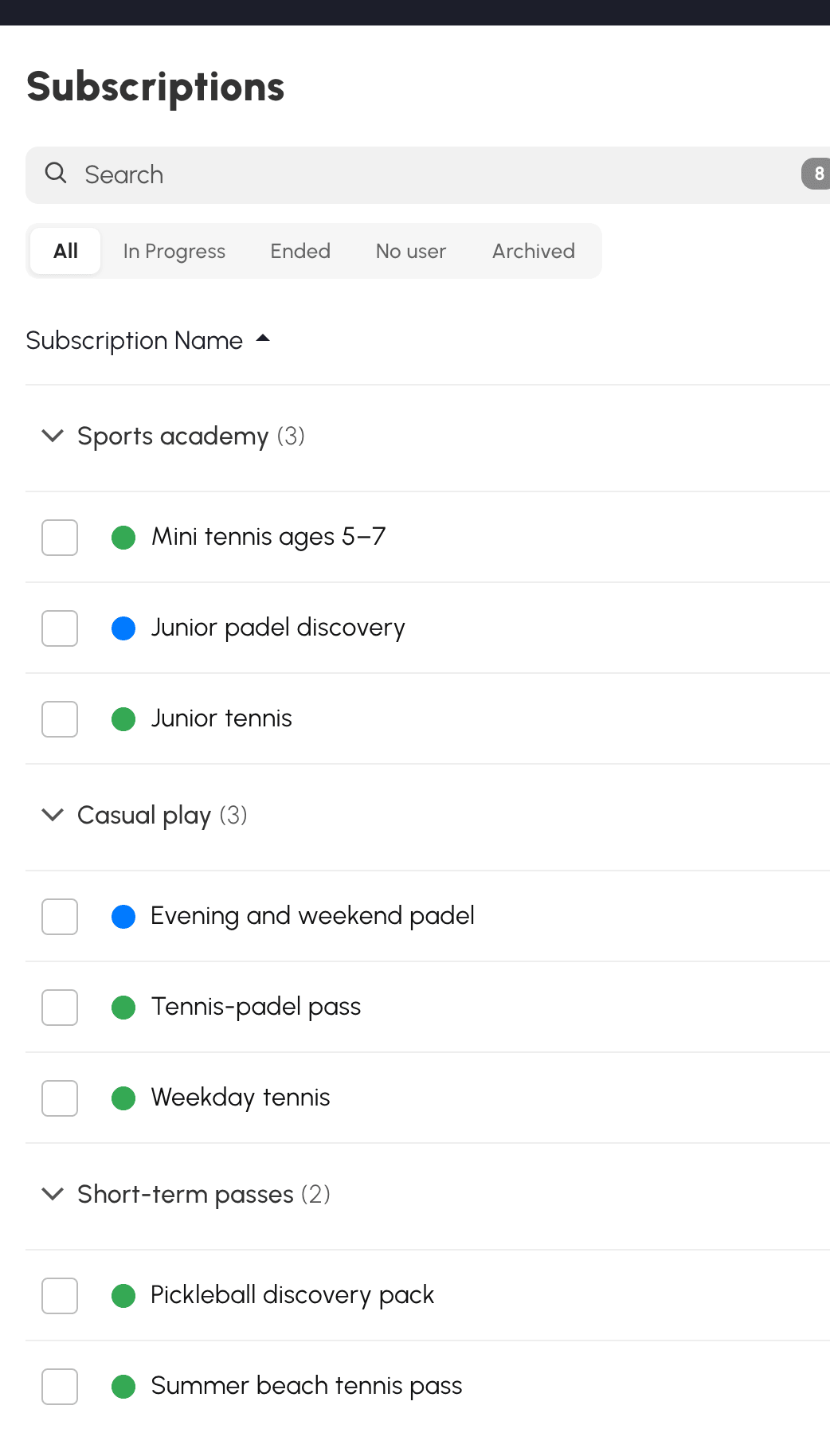This screenshot has width=830, height=1456.
Task: Click the green dot beside Pickleball discovery pack
Action: tap(123, 1296)
